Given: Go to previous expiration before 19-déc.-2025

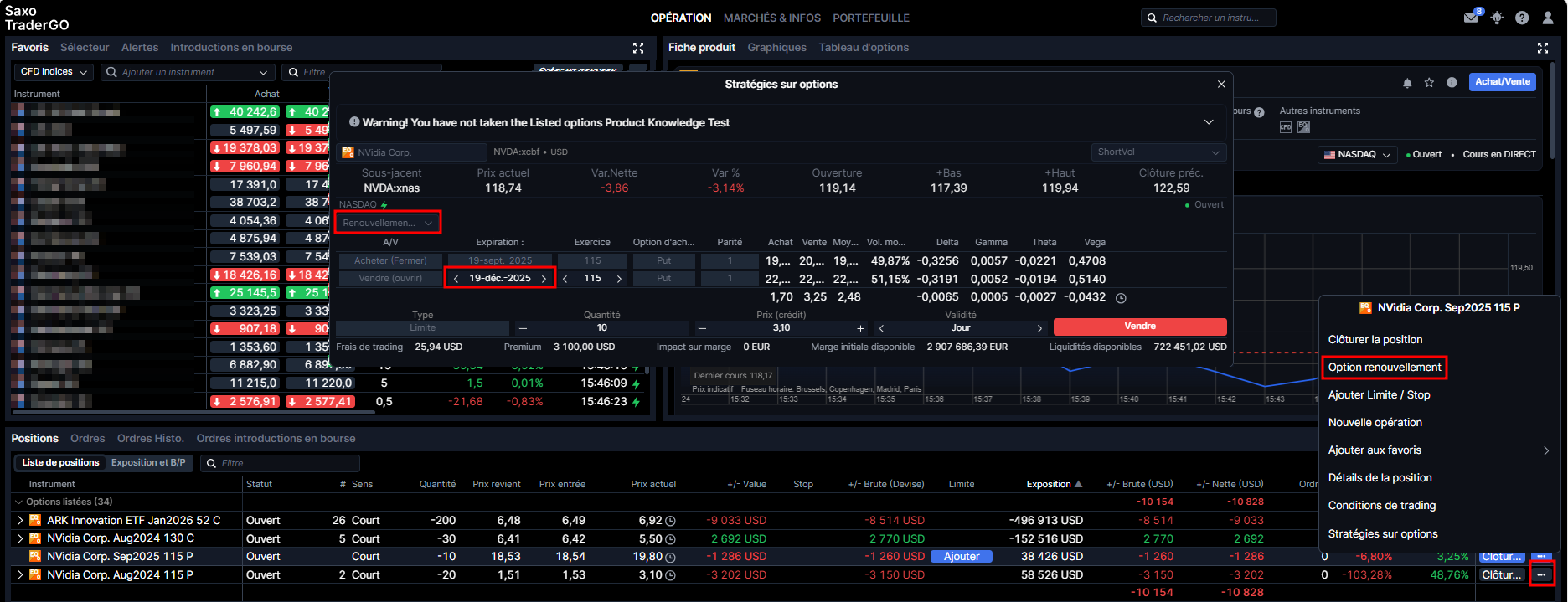Looking at the screenshot, I should 456,279.
